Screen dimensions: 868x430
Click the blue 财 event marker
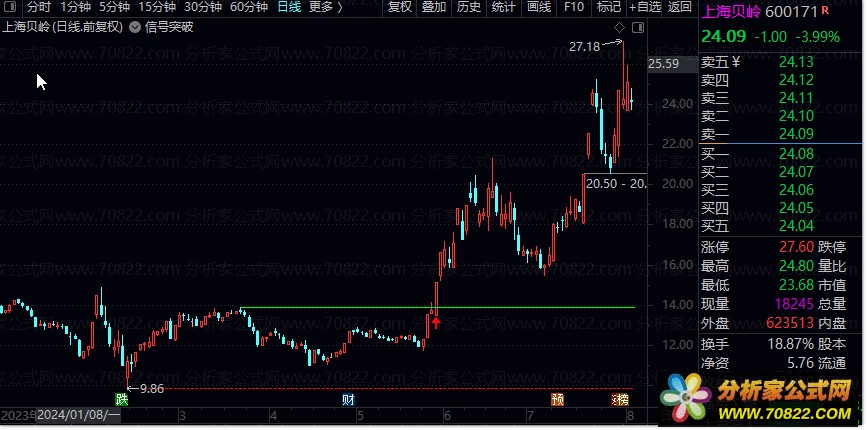348,399
